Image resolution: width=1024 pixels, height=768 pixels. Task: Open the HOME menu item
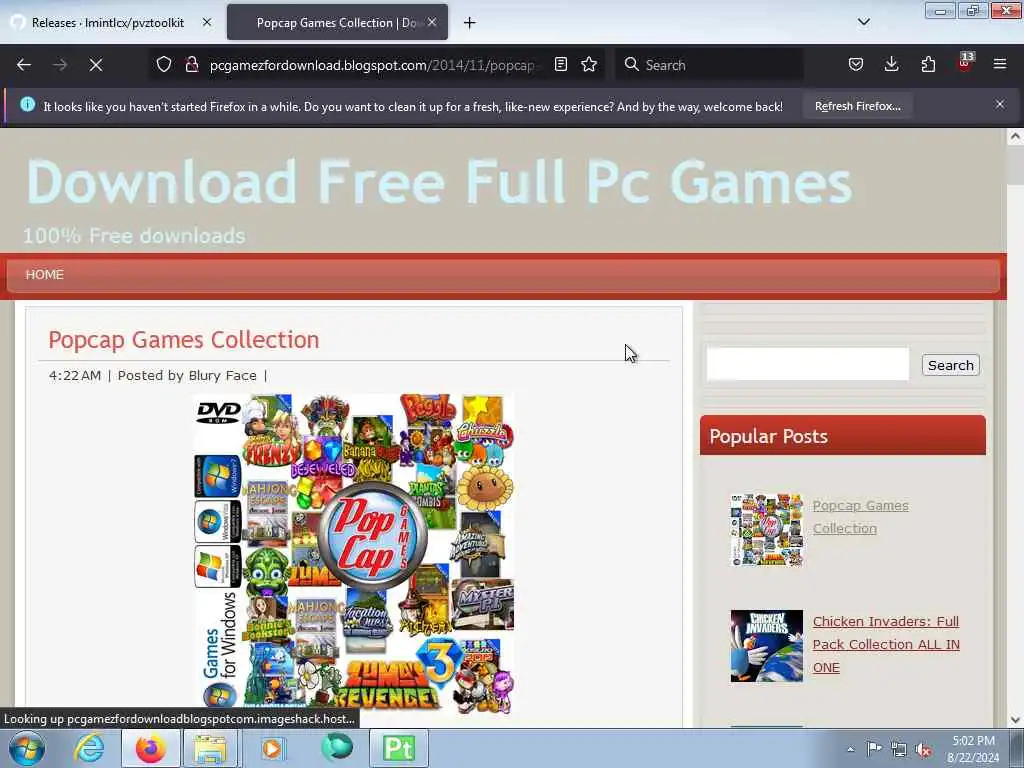[44, 275]
